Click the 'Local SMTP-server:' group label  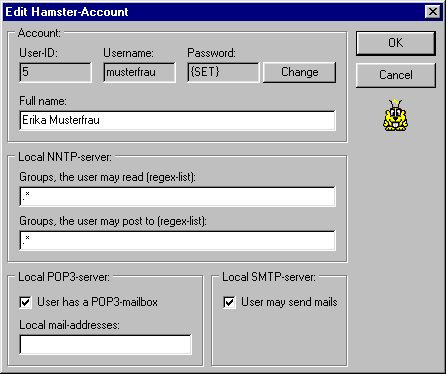269,277
